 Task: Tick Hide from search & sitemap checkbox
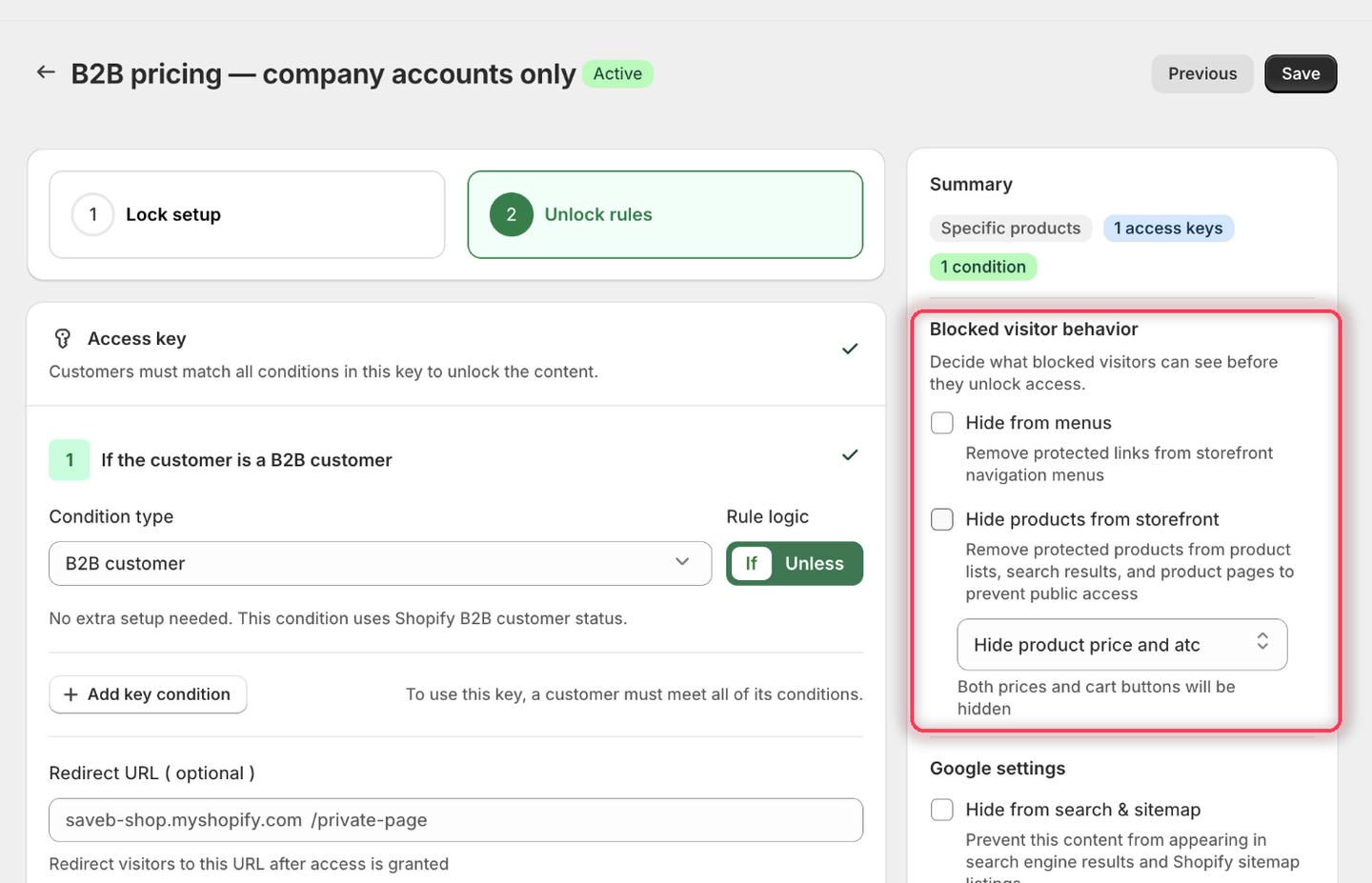click(942, 810)
